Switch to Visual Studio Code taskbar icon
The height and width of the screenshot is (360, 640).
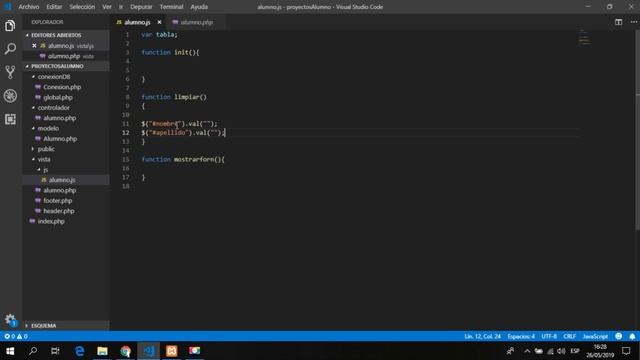149,351
